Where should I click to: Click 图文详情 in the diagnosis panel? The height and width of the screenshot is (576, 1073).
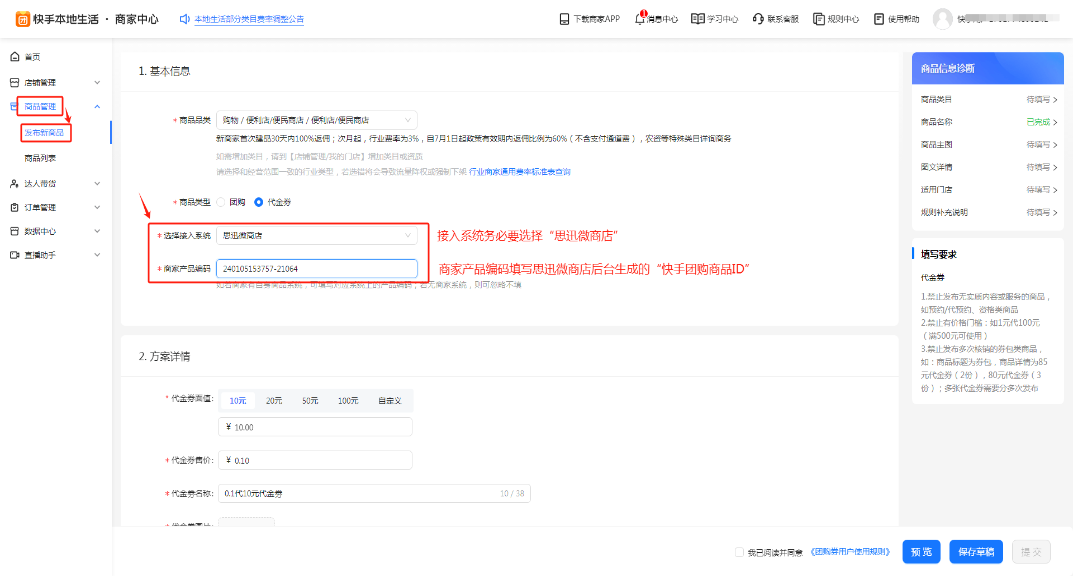[x=936, y=168]
